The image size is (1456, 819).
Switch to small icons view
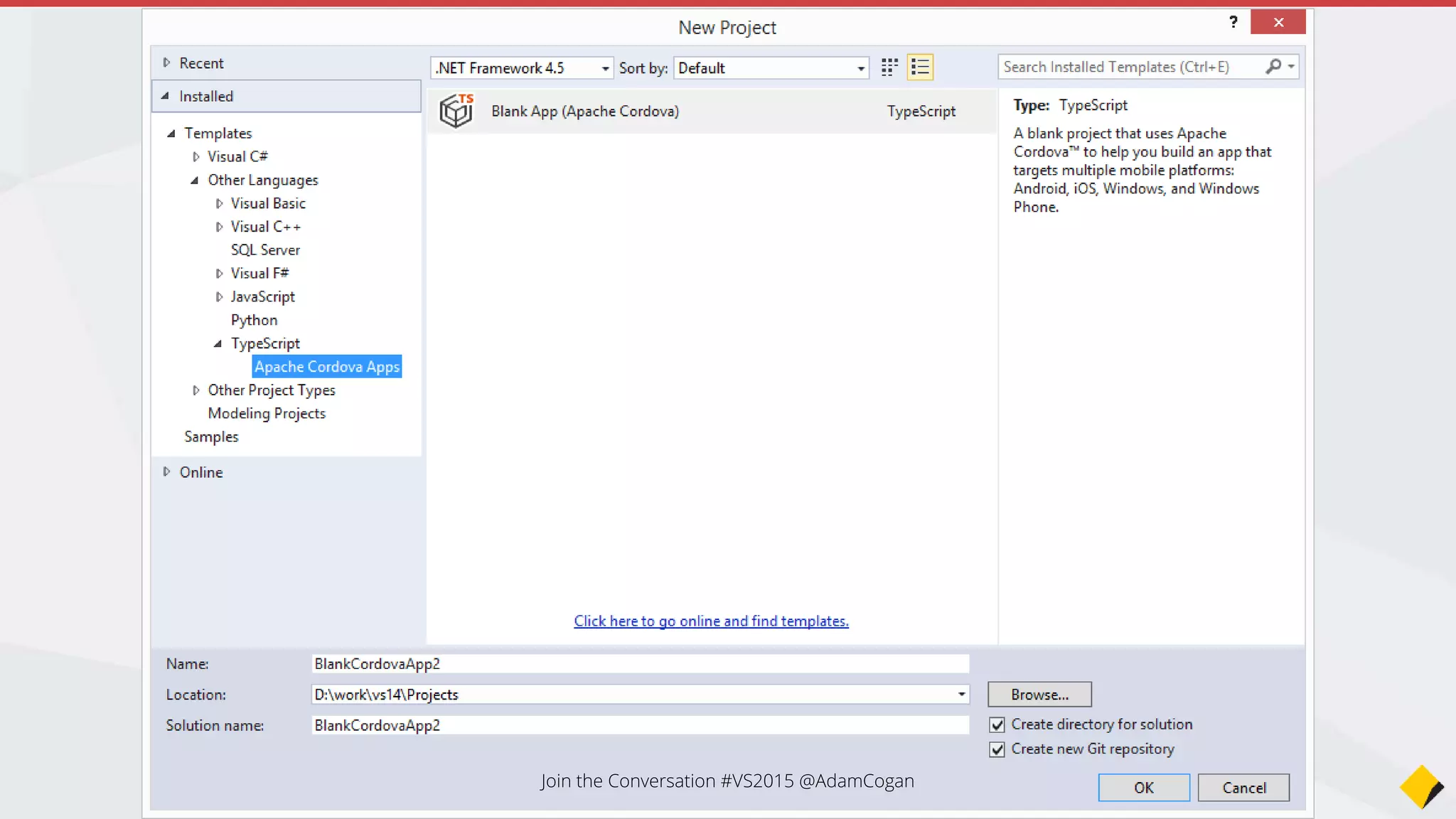point(889,68)
